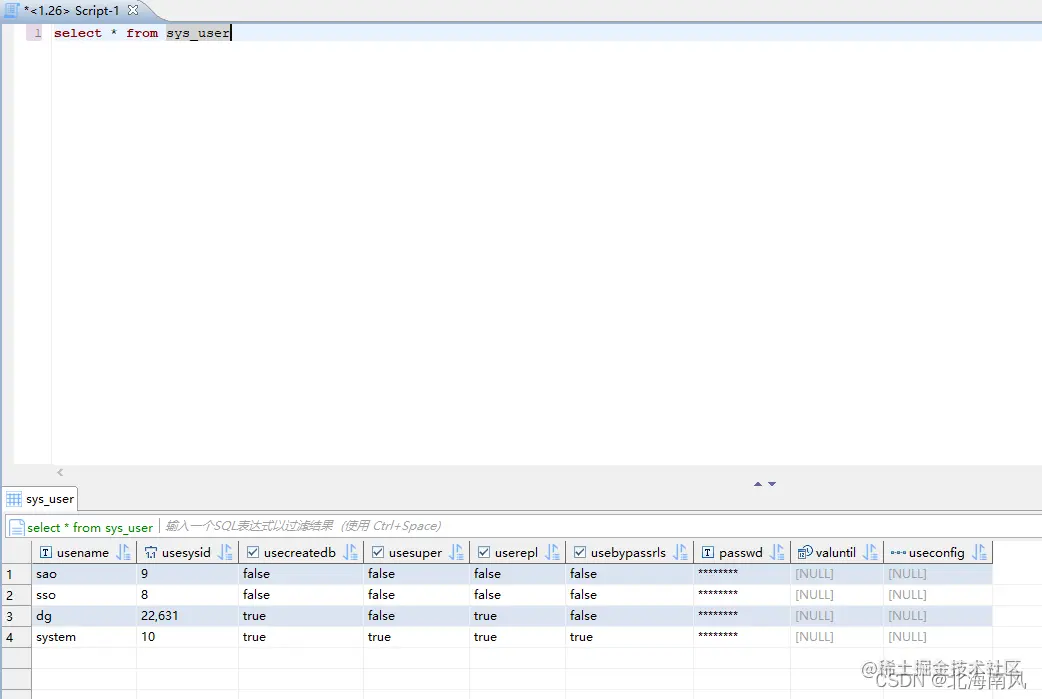Click the usebypassrls column header
This screenshot has width=1042, height=699.
(x=628, y=553)
